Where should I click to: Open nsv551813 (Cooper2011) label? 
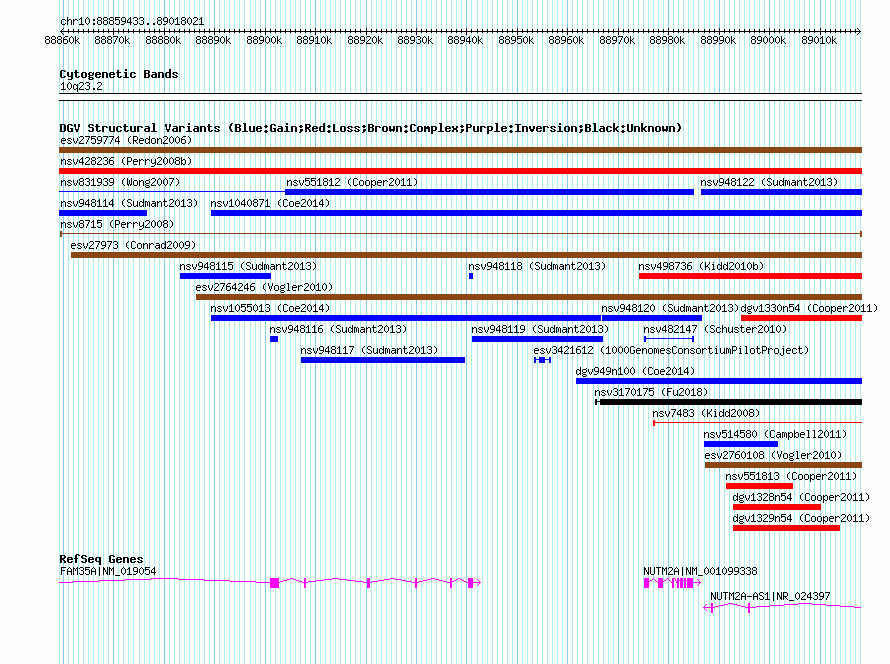pyautogui.click(x=791, y=476)
